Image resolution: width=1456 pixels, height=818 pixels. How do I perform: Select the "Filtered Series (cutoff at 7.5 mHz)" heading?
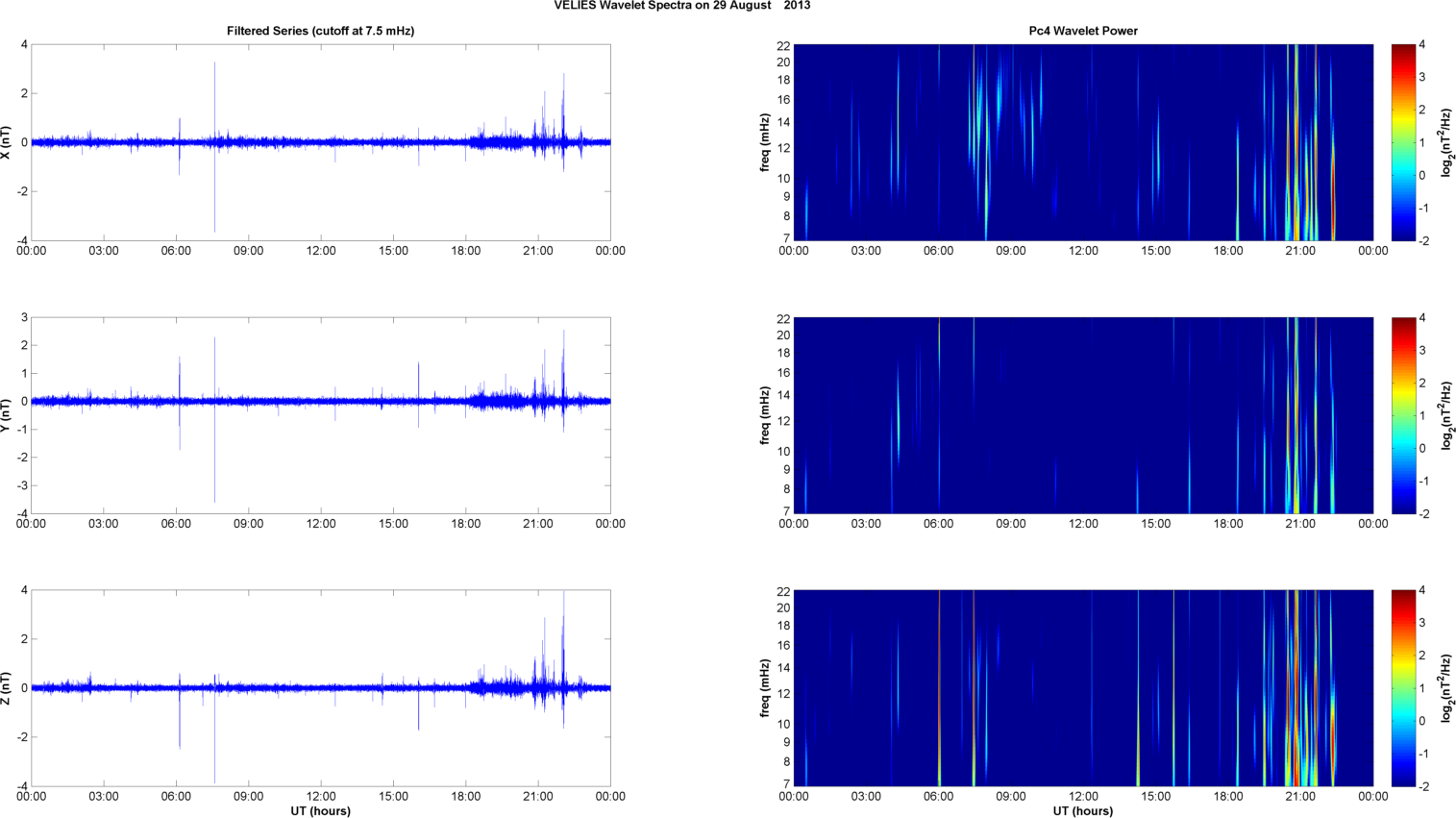[321, 31]
